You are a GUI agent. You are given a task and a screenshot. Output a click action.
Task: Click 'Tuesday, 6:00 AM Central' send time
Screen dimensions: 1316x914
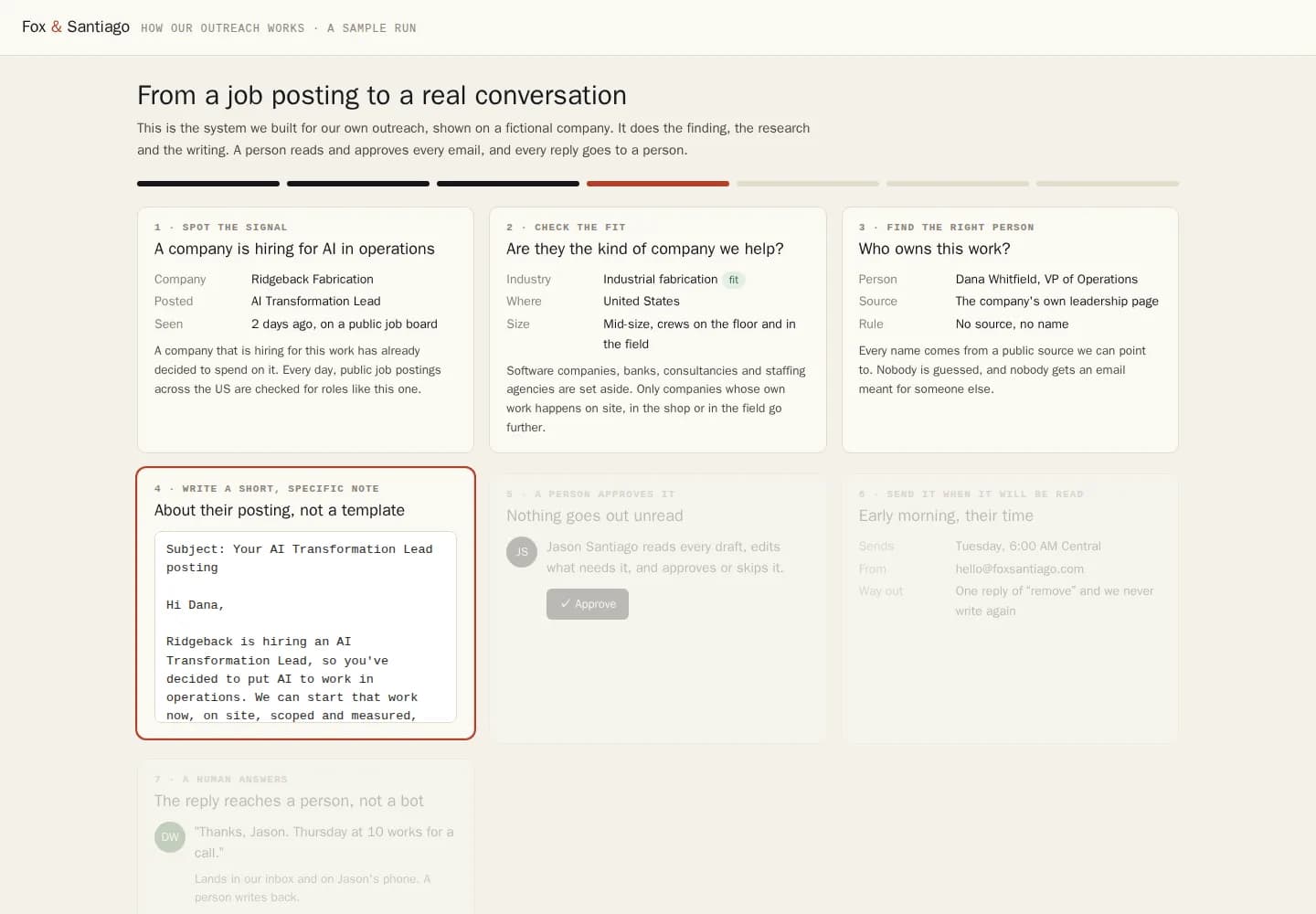pyautogui.click(x=1028, y=547)
